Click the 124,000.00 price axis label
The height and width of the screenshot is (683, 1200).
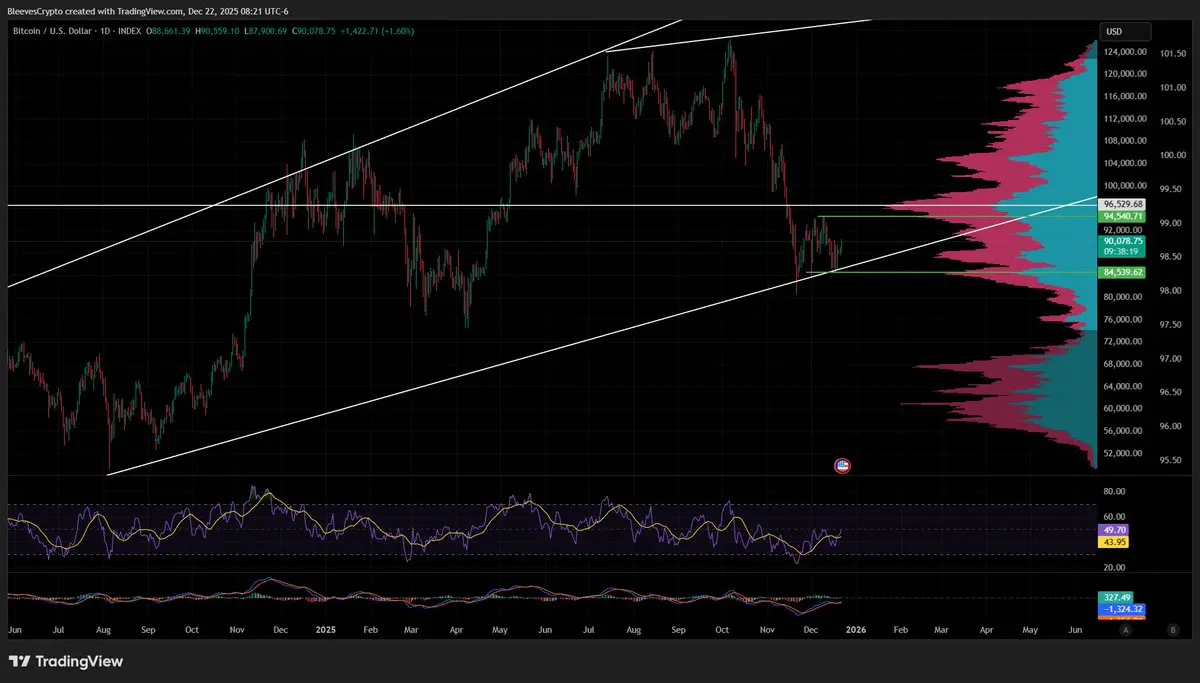(1124, 52)
